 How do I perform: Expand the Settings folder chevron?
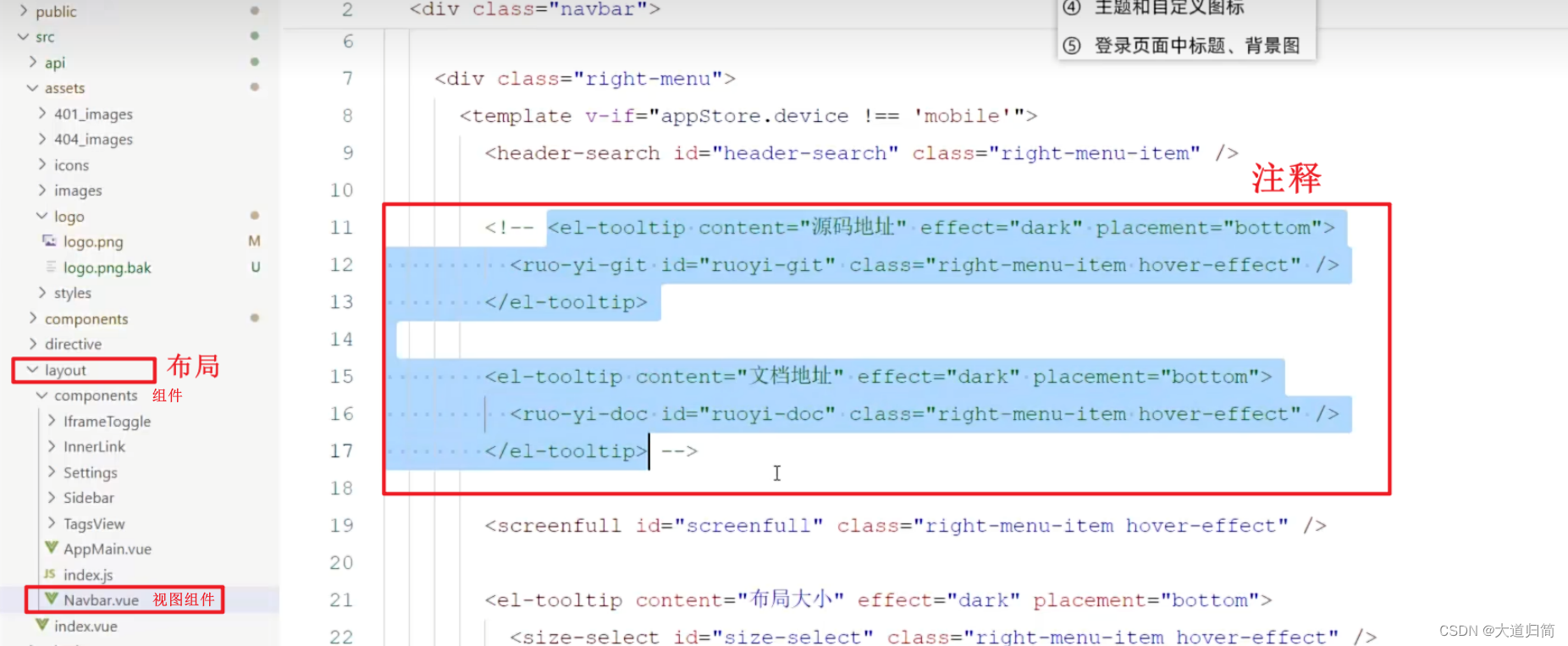pyautogui.click(x=52, y=472)
